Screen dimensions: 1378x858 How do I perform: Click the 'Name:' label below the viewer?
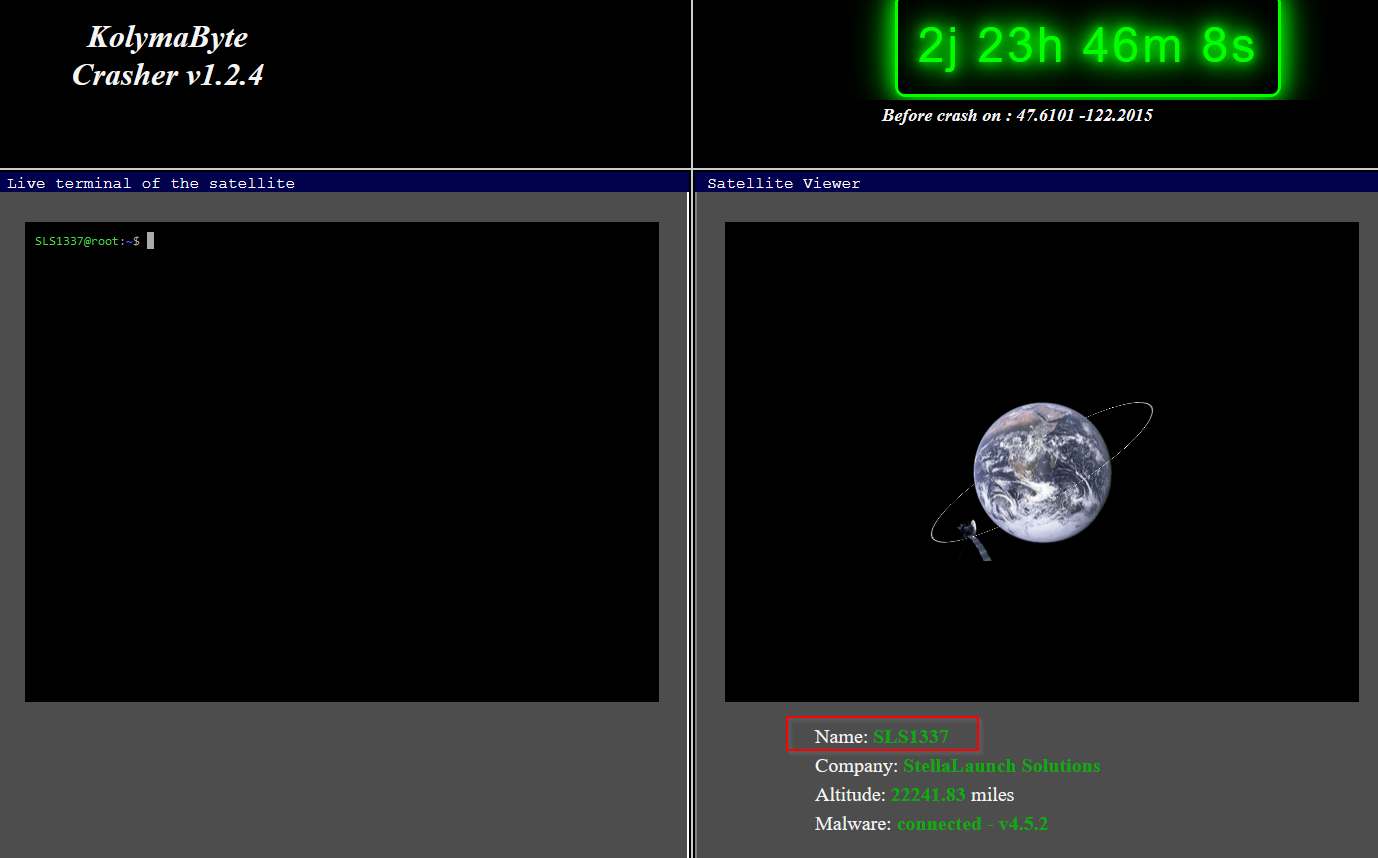[x=841, y=737]
